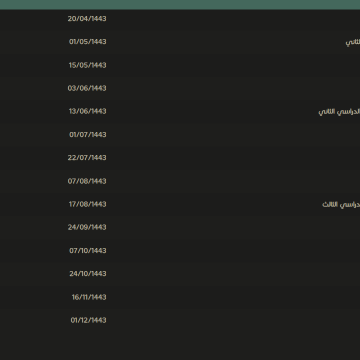Click the date 20/04/1443
The width and height of the screenshot is (360, 360).
87,19
